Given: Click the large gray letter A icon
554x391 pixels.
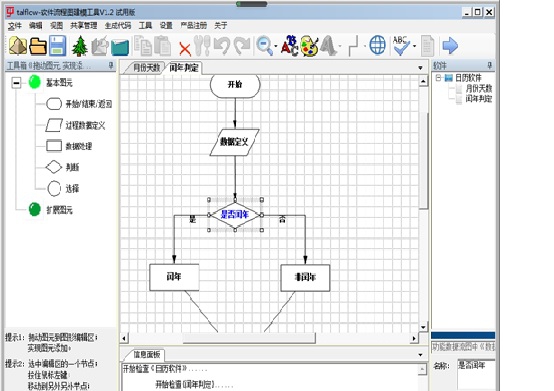Looking at the screenshot, I should coord(329,46).
